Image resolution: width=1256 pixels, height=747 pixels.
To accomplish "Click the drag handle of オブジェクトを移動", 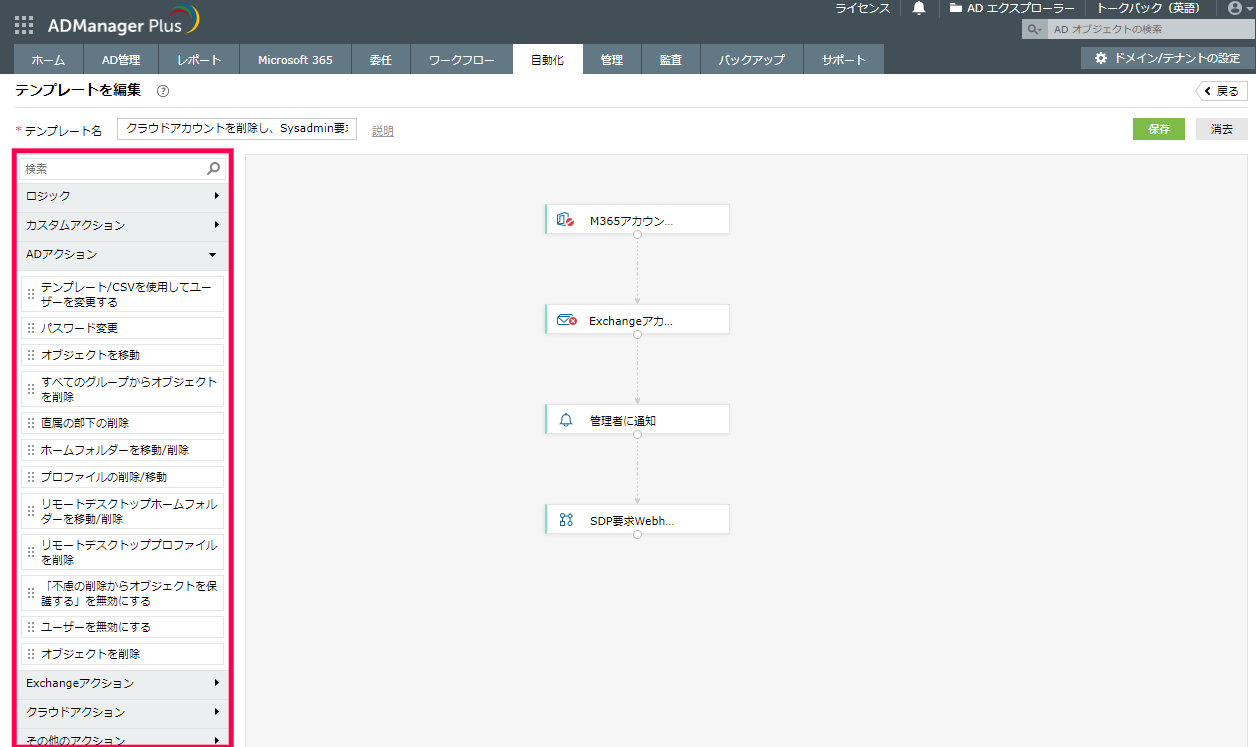I will pos(31,355).
